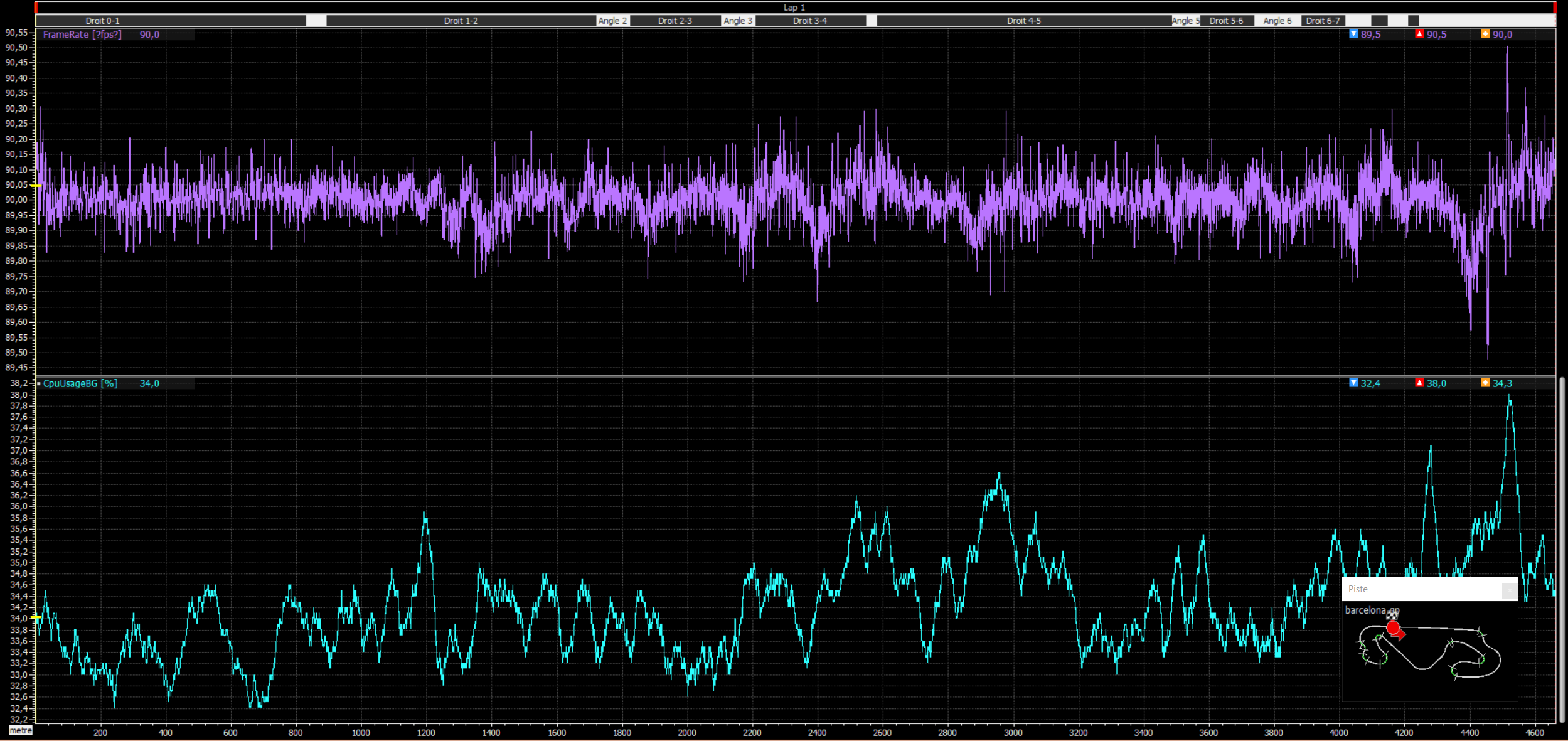Click the red maximum marker icon for FrameRate
This screenshot has width=1568, height=741.
point(1419,34)
